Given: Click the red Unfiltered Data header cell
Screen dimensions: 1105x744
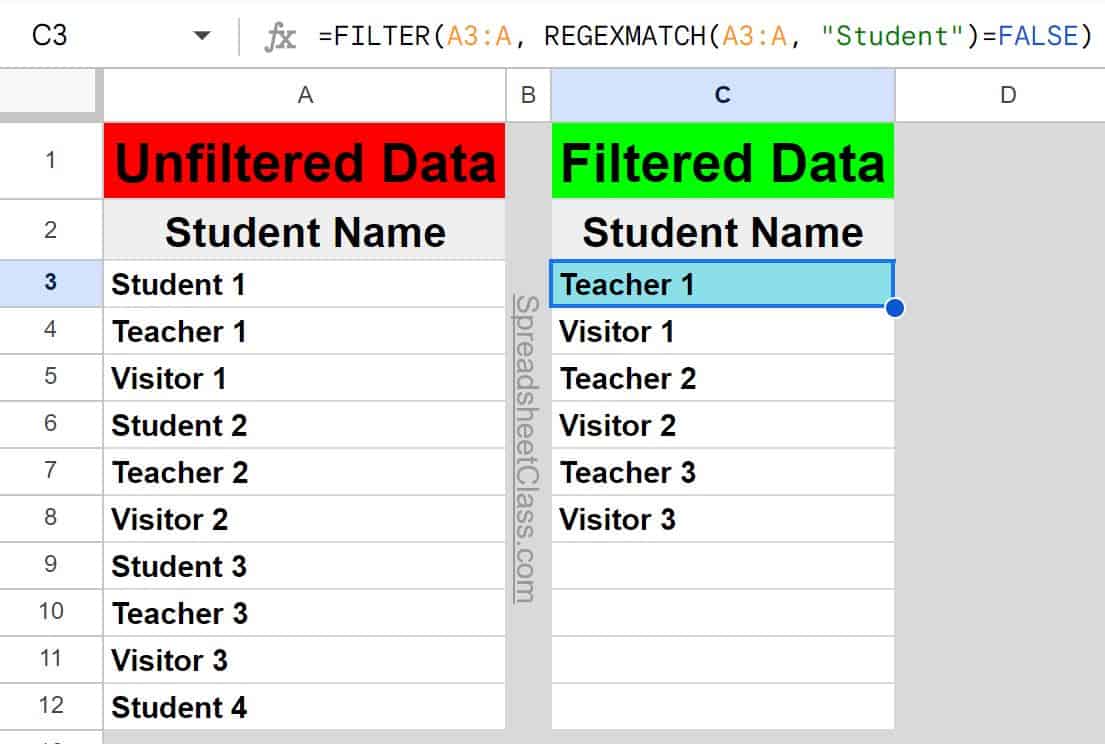Looking at the screenshot, I should pyautogui.click(x=303, y=160).
